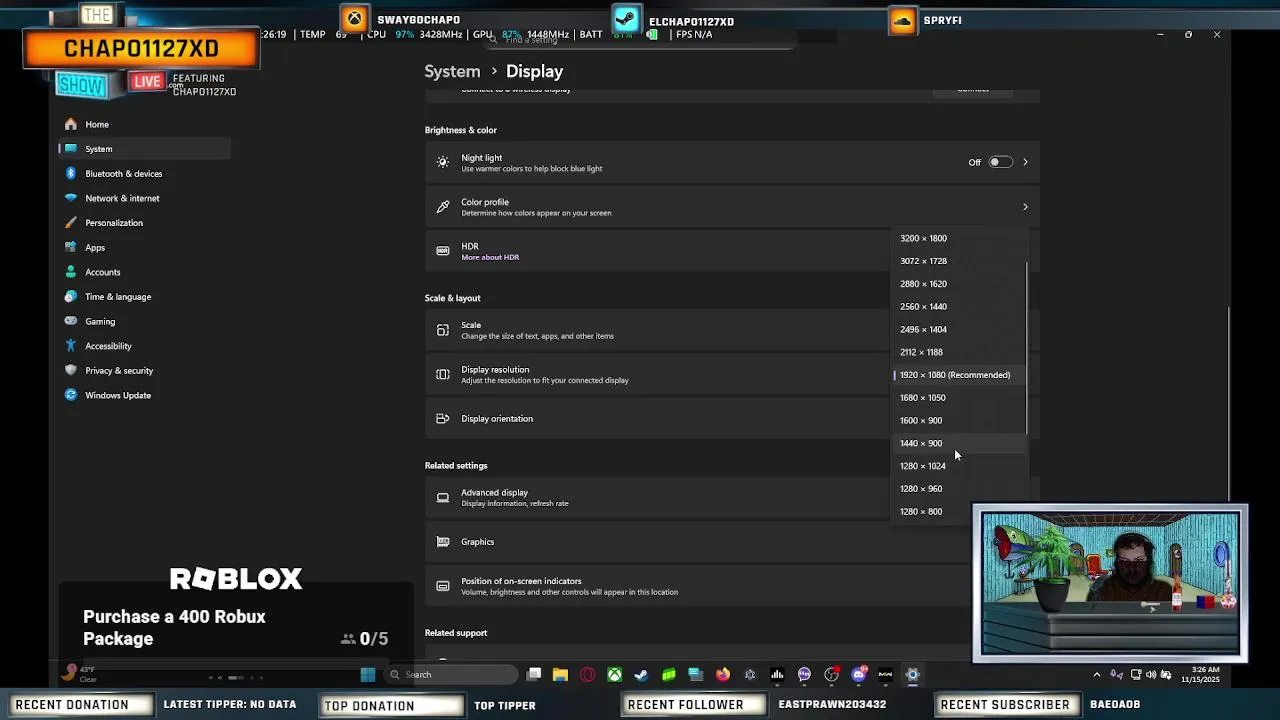Open Color profile settings via its chevron
1280x720 pixels.
click(x=1025, y=207)
